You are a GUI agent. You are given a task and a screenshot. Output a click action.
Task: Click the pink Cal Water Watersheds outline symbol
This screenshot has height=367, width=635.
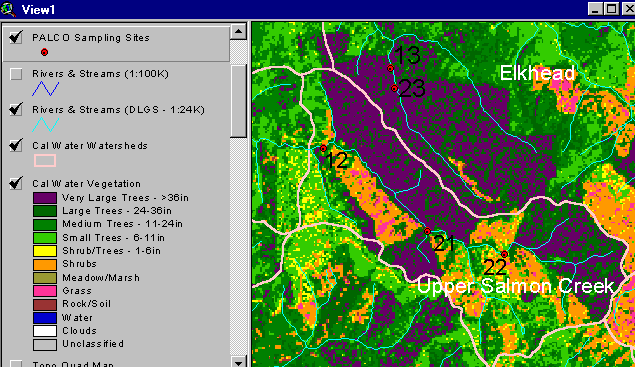pyautogui.click(x=45, y=161)
